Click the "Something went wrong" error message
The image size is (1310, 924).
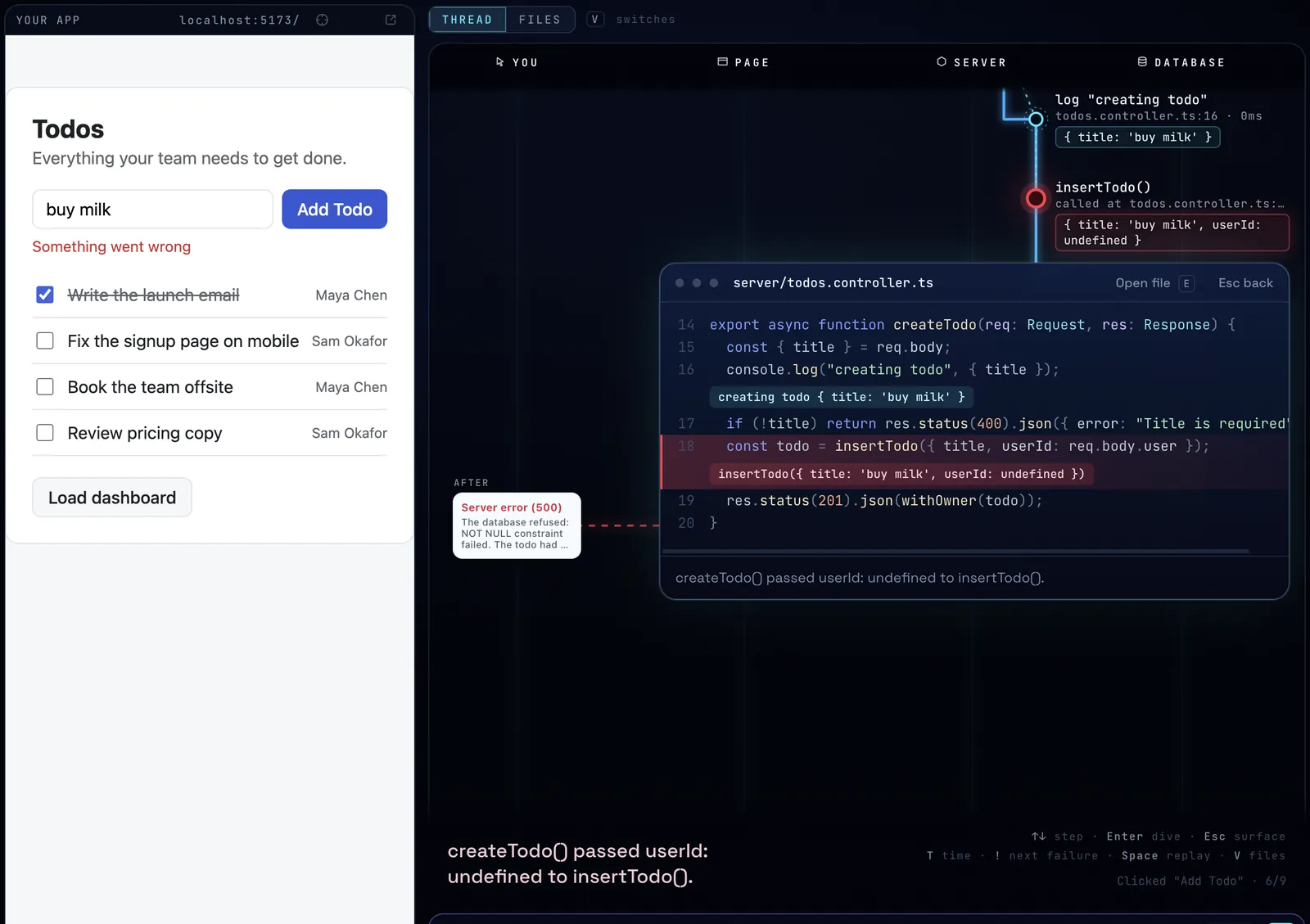coord(111,247)
